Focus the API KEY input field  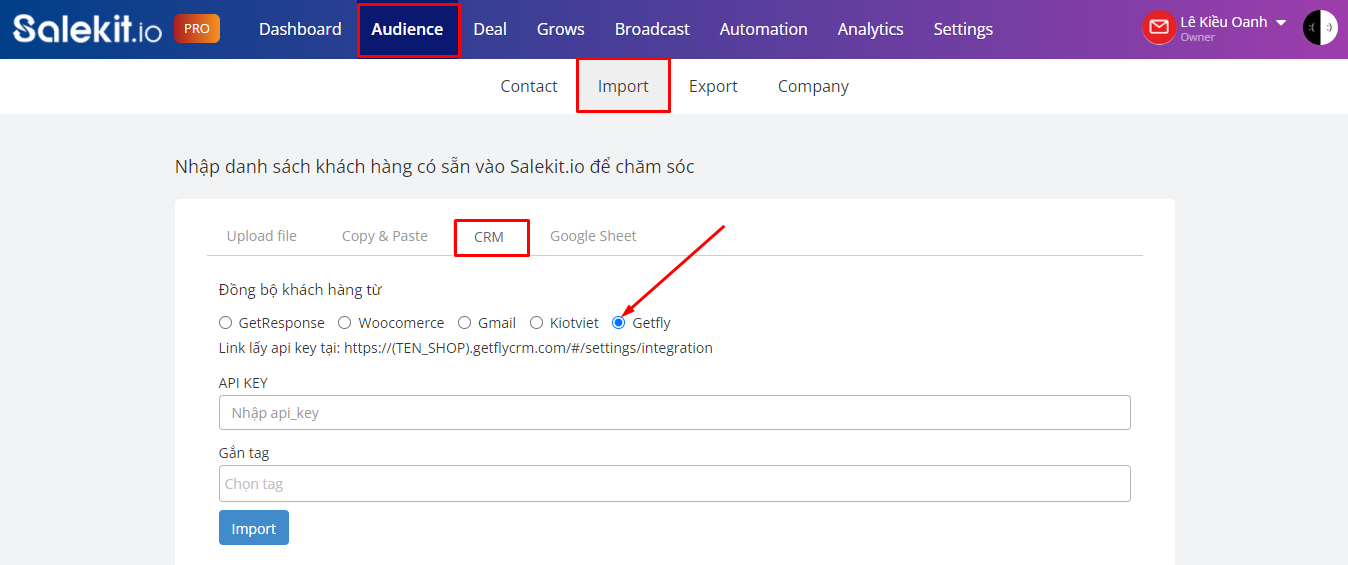(x=675, y=412)
